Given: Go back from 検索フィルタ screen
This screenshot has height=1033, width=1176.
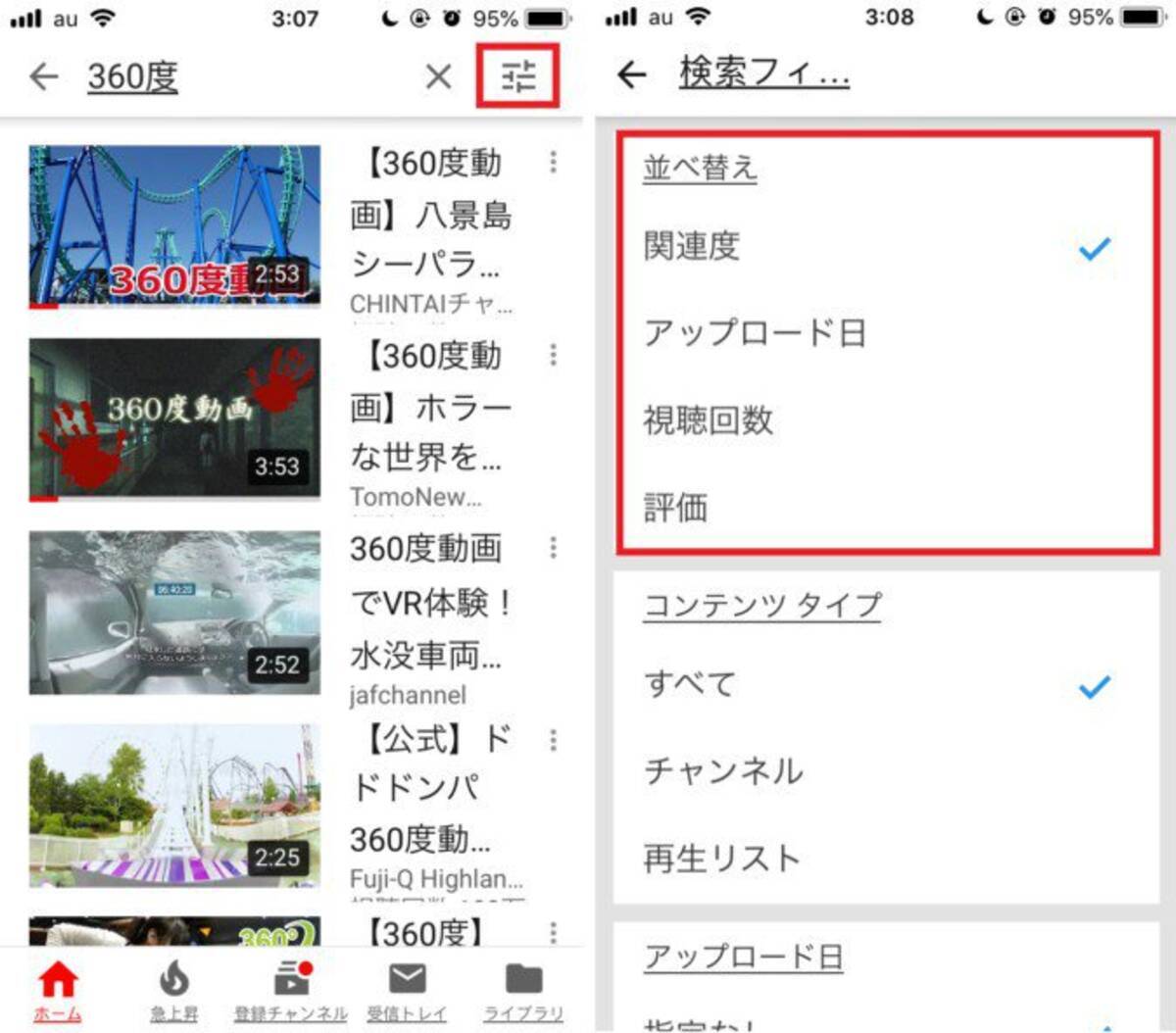Looking at the screenshot, I should pyautogui.click(x=632, y=74).
